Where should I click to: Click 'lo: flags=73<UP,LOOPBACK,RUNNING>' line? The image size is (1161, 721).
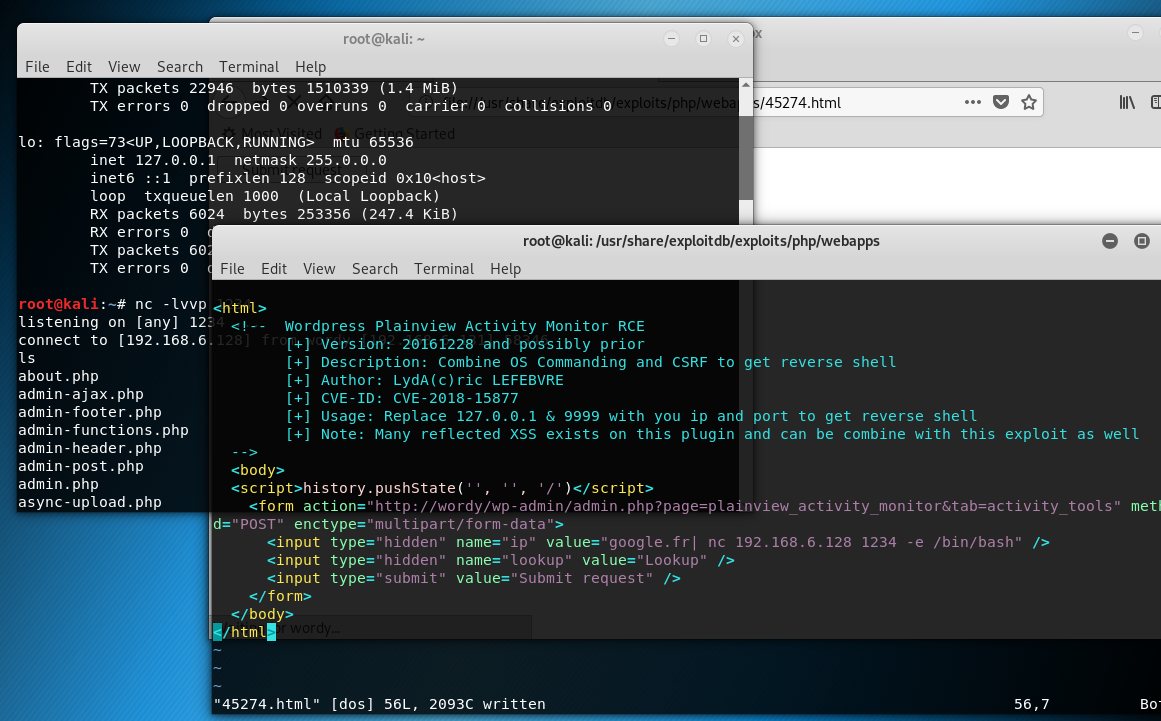[x=215, y=142]
